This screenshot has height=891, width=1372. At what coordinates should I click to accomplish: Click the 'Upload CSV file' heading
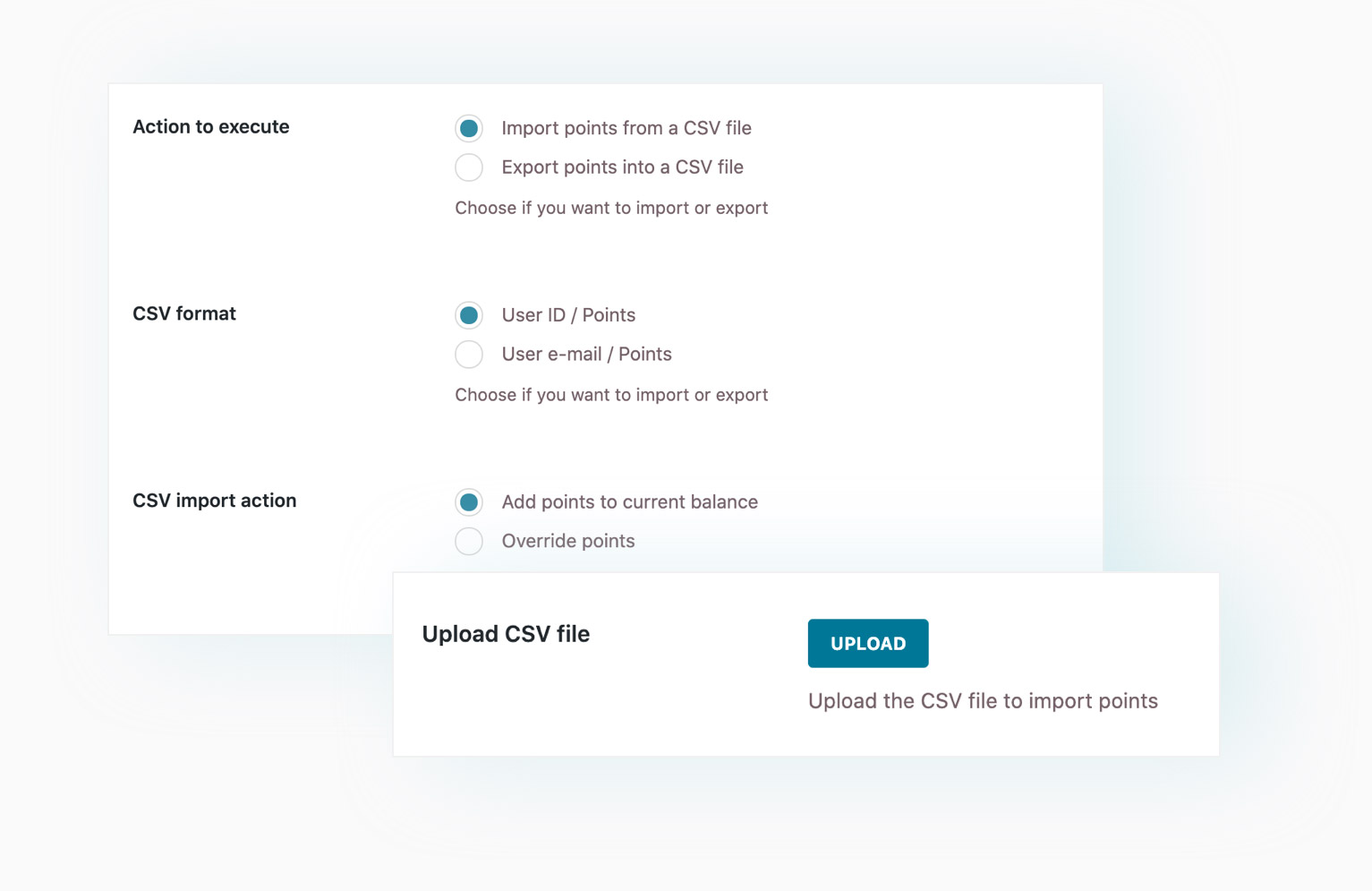(x=506, y=634)
